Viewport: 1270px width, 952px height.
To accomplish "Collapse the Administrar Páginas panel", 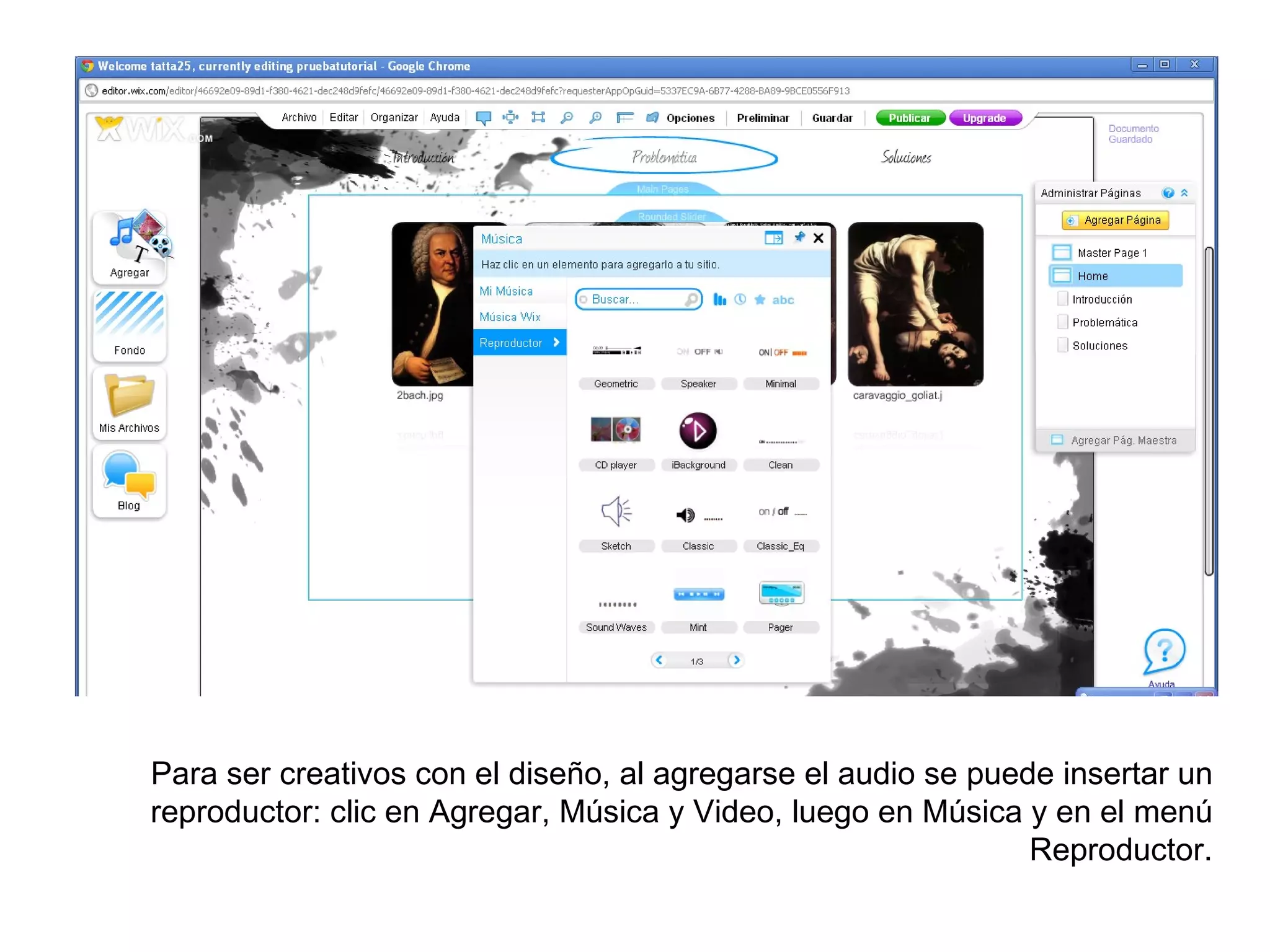I will pos(1184,193).
